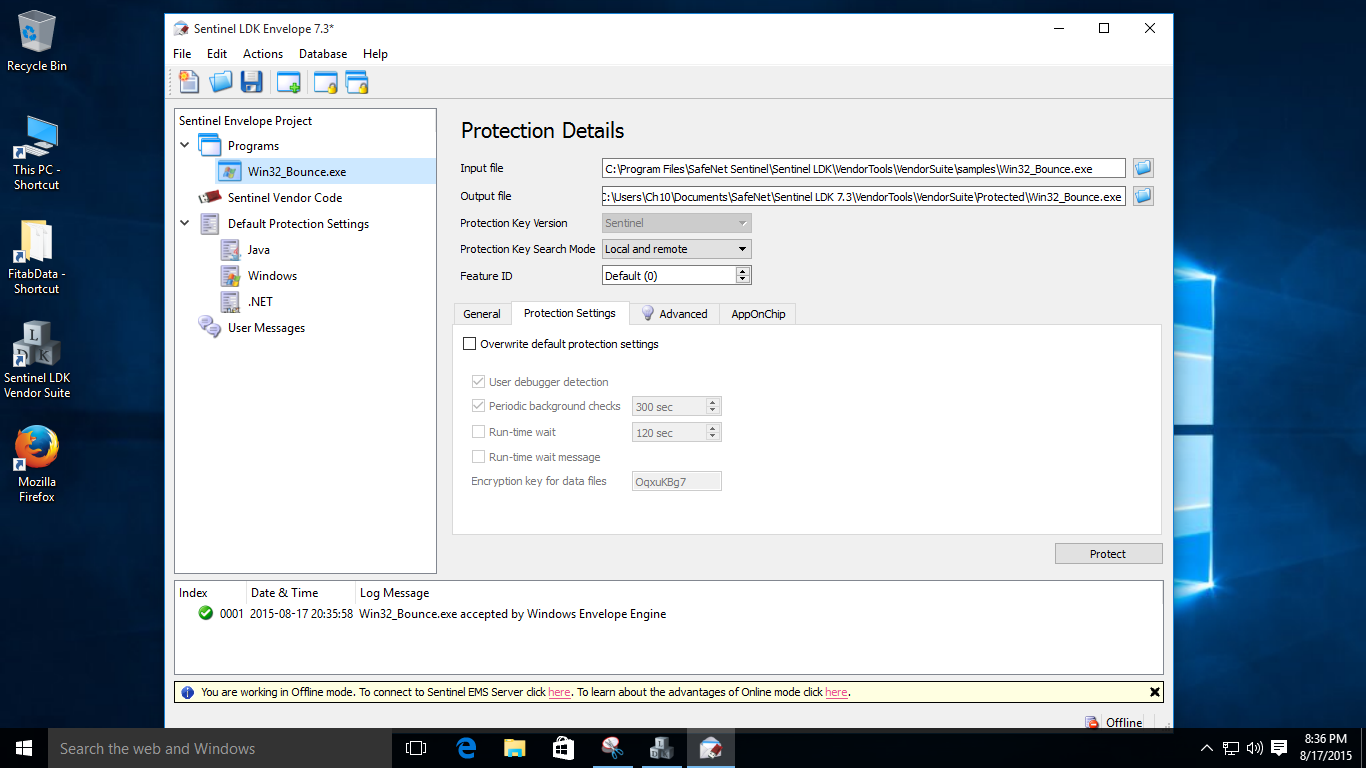
Task: Show hidden system tray icons
Action: pyautogui.click(x=1206, y=748)
